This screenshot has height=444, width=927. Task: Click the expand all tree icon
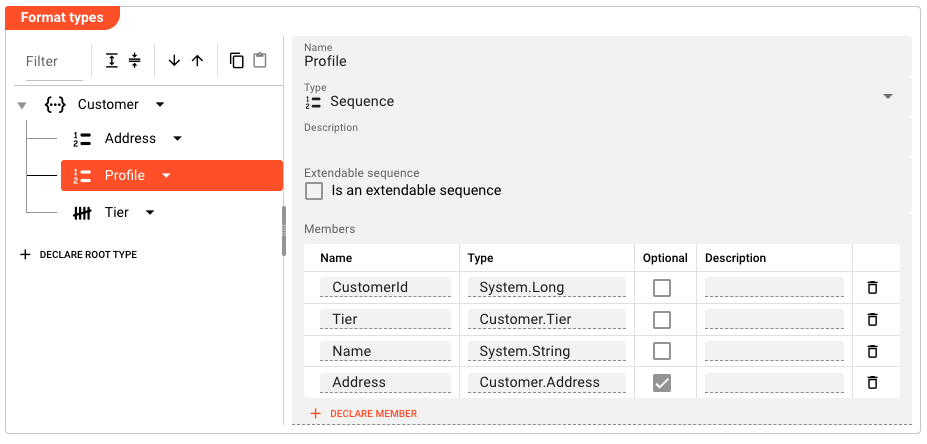tap(112, 60)
